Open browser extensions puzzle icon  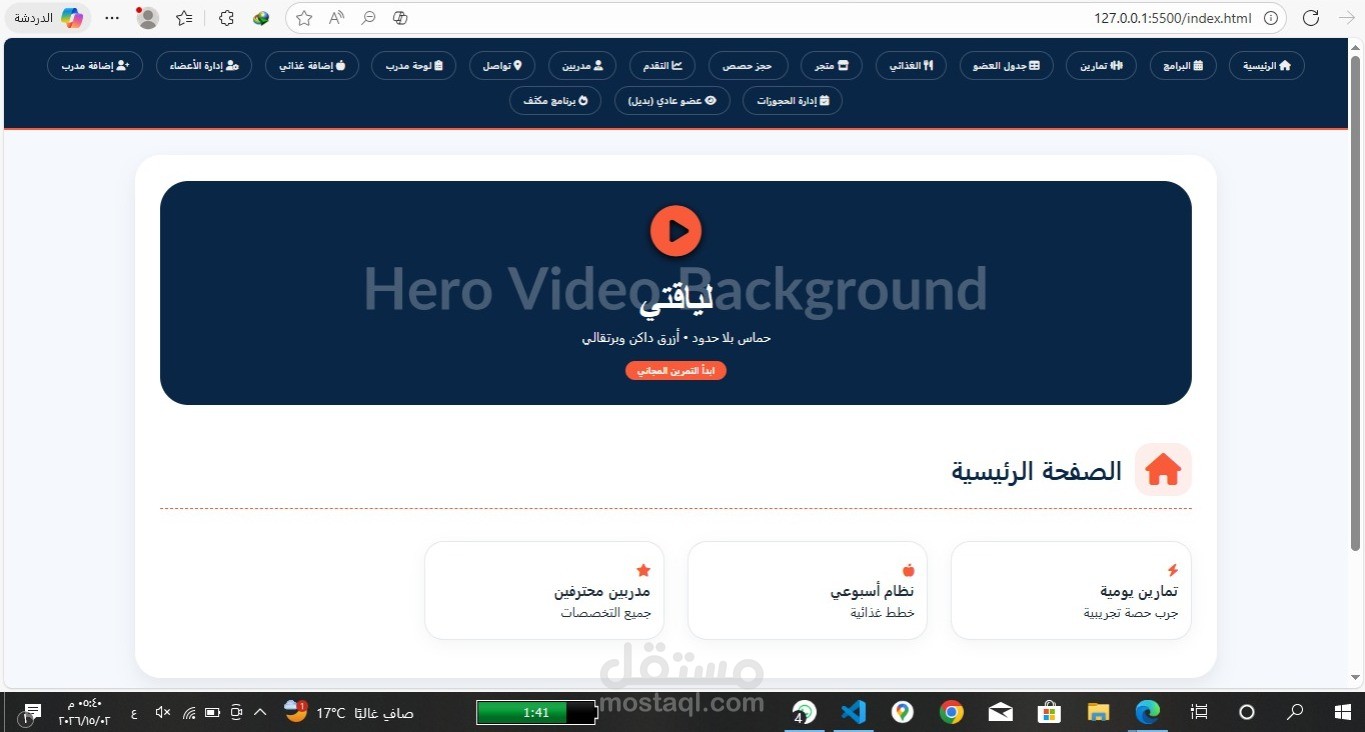[227, 18]
